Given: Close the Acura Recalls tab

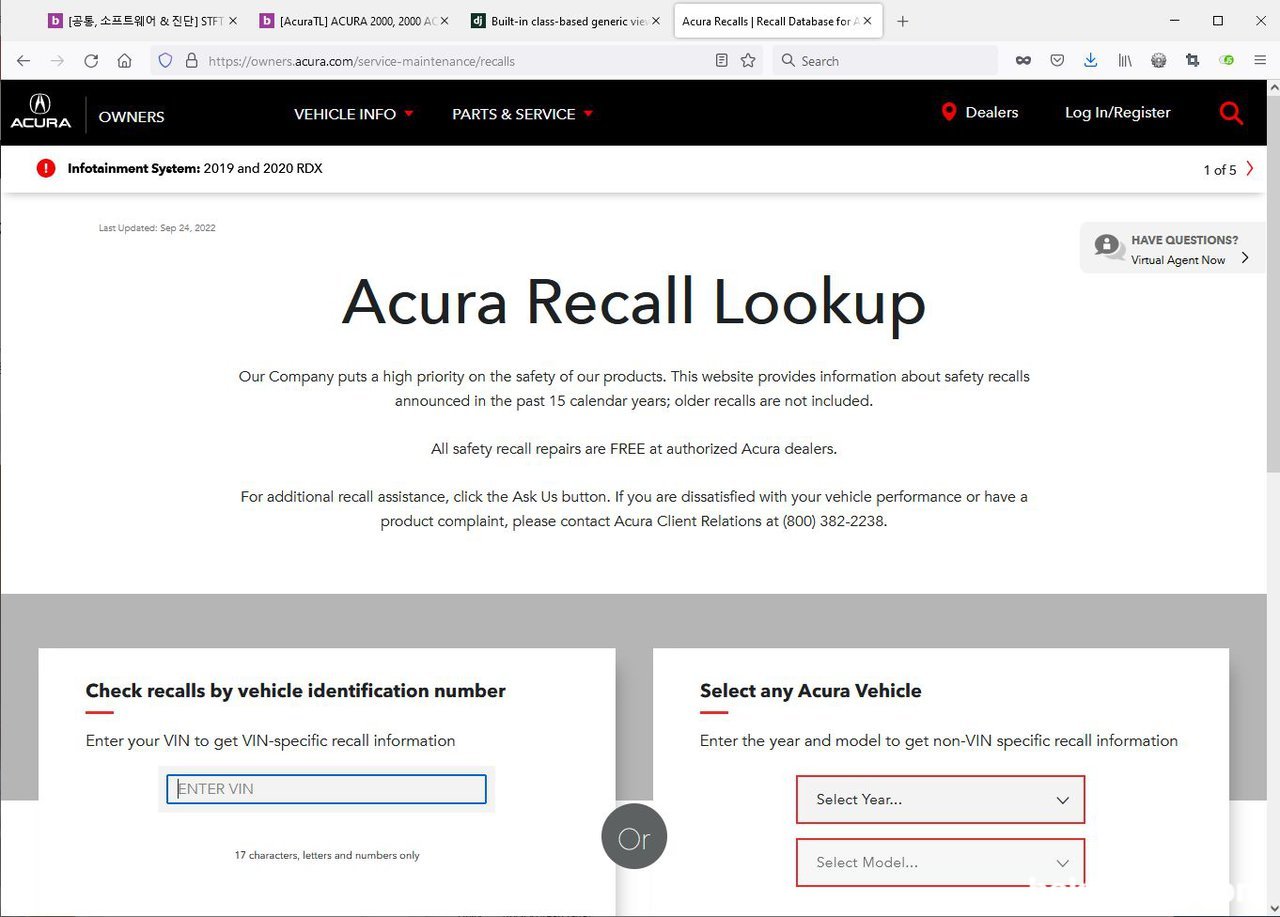Looking at the screenshot, I should (867, 21).
